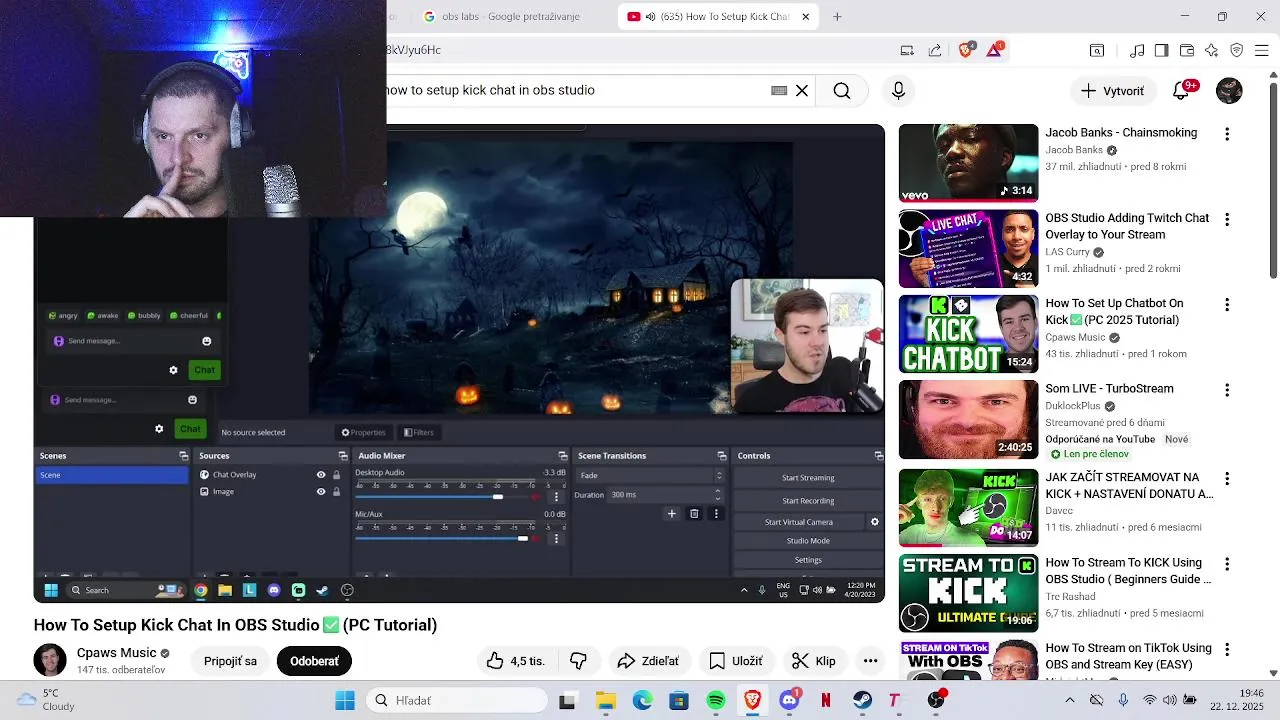Click the trash icon in Scene Transitions

click(x=694, y=514)
